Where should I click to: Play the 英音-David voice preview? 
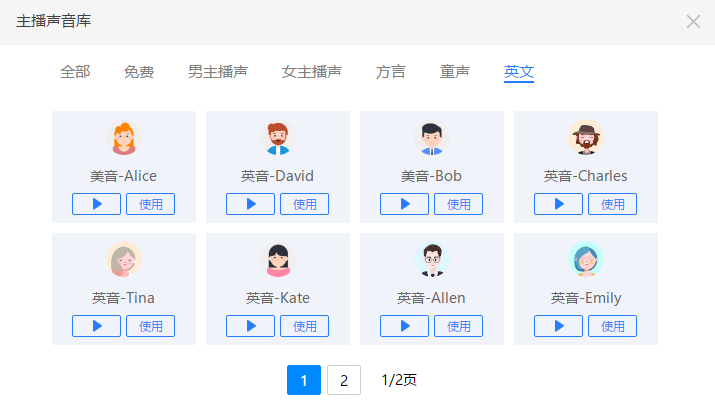(250, 204)
